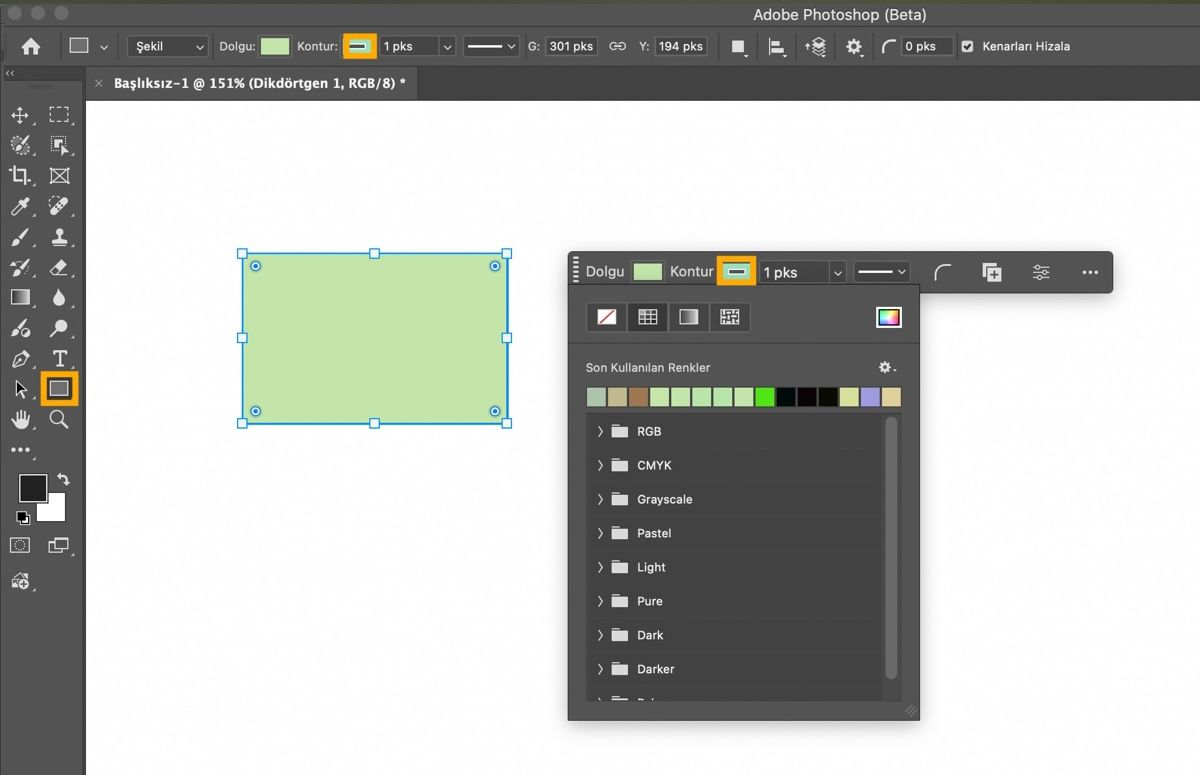Select the Eyedropper tool
Viewport: 1200px width, 775px height.
point(20,207)
